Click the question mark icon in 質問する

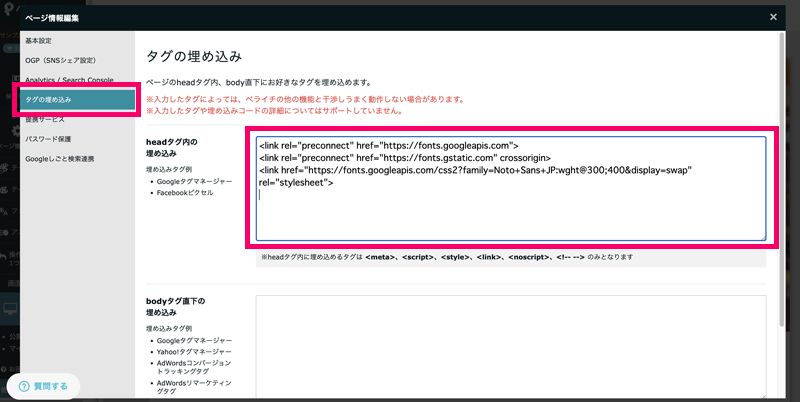click(24, 385)
